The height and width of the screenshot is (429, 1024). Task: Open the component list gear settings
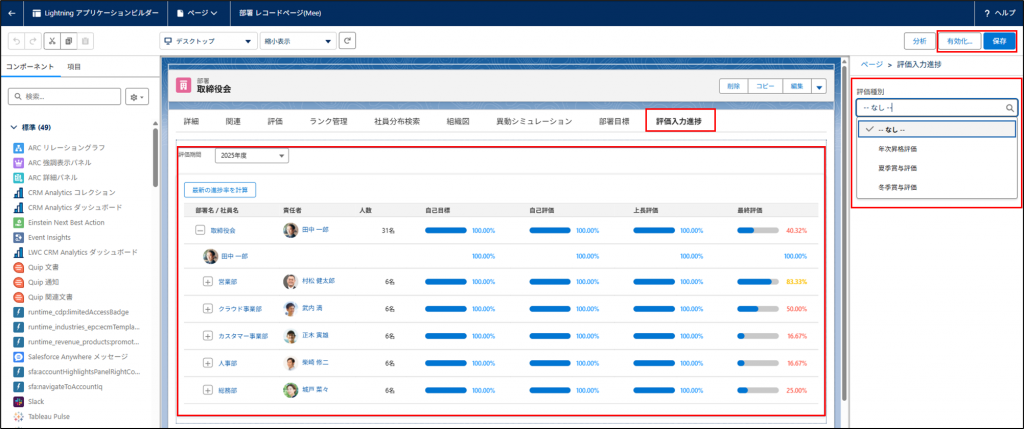[137, 97]
